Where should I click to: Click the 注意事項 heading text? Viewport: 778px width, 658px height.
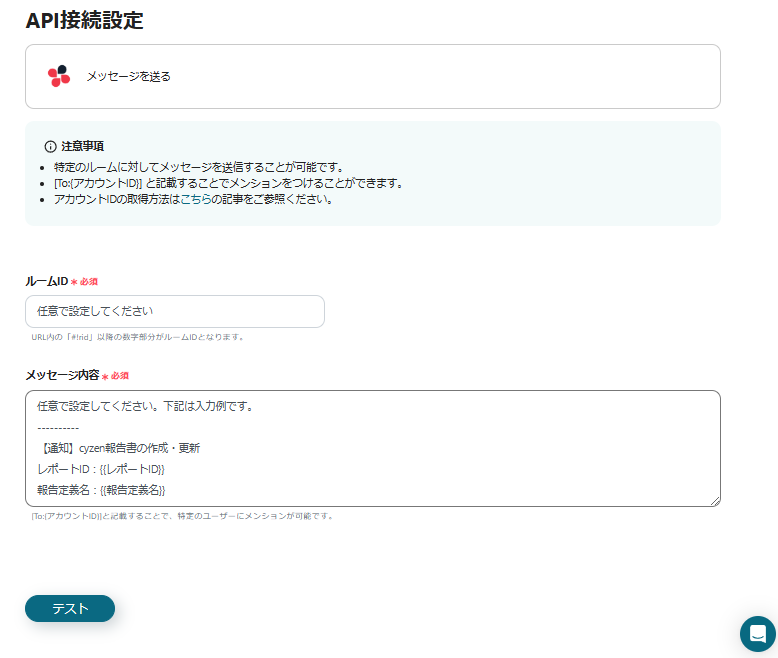tap(82, 146)
